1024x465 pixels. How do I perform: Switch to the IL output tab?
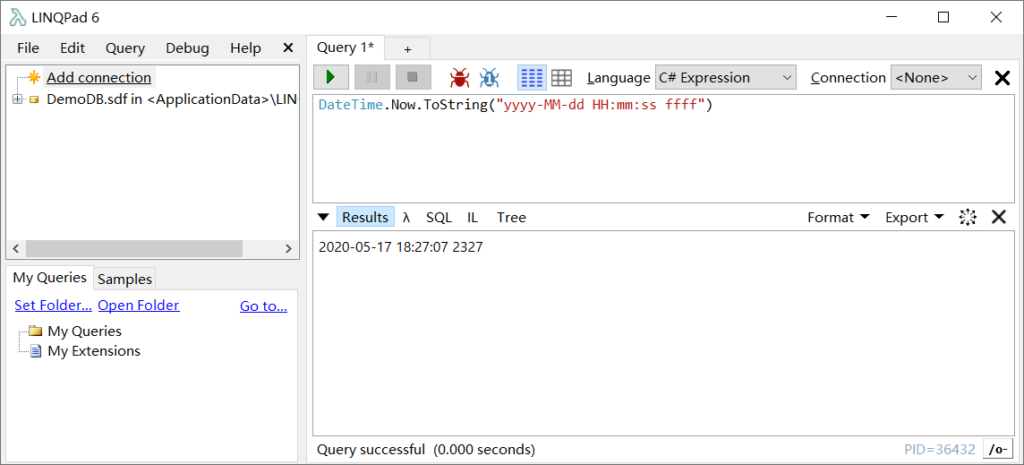[x=472, y=217]
